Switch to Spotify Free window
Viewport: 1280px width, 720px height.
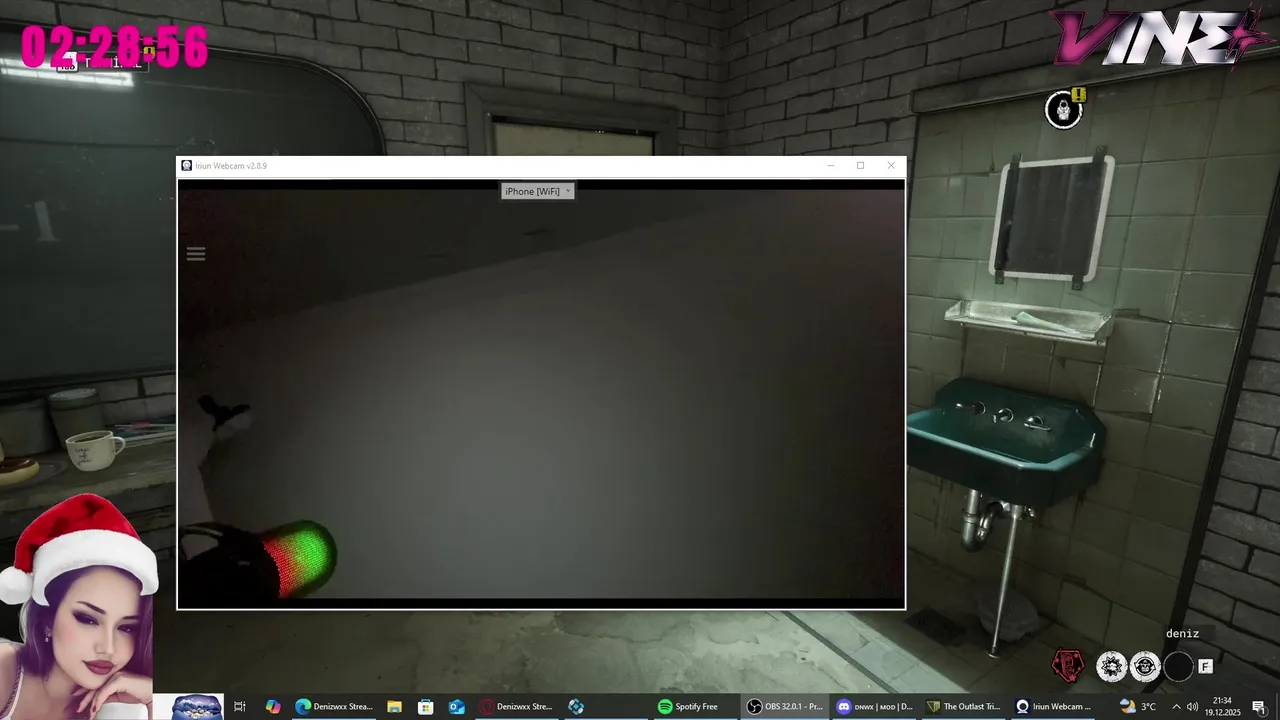coord(689,706)
